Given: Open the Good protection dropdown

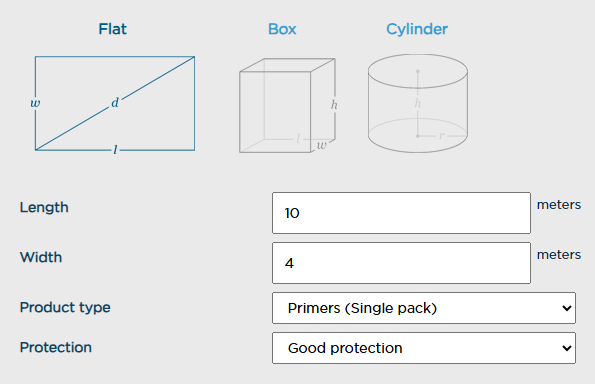Looking at the screenshot, I should [424, 348].
